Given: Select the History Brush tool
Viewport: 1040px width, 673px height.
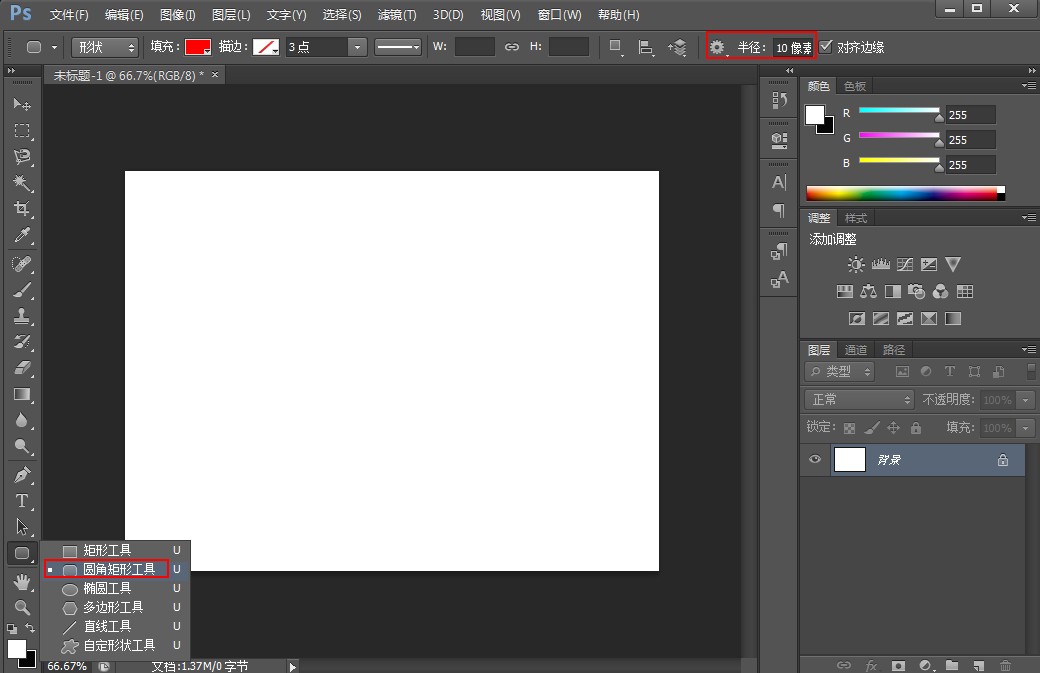Looking at the screenshot, I should click(21, 342).
